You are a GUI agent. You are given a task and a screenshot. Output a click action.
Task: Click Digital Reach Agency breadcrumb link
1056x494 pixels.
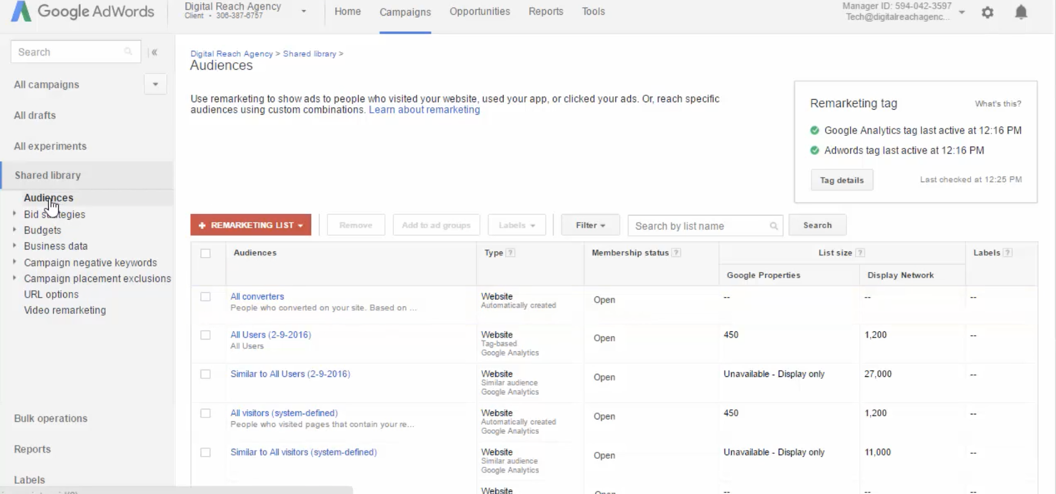coord(232,54)
